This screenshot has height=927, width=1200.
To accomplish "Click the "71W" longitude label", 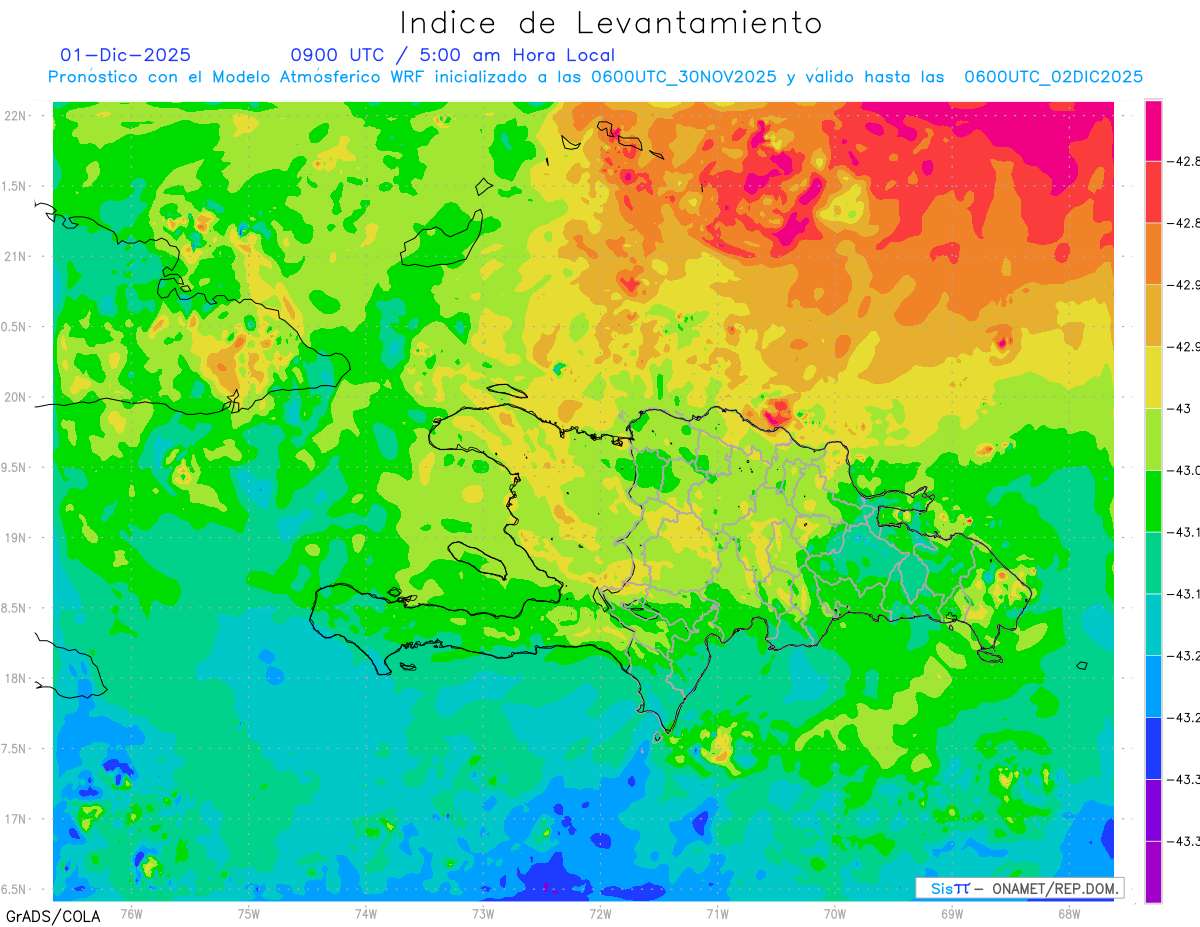I will [717, 913].
